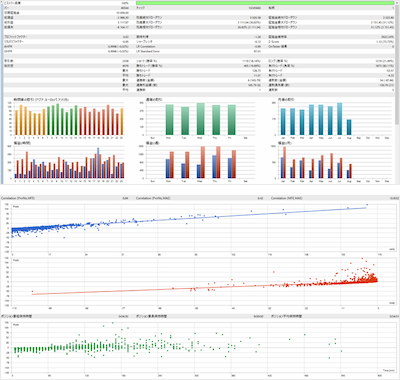
Task: Select the AHPR label
Action: tap(8, 47)
